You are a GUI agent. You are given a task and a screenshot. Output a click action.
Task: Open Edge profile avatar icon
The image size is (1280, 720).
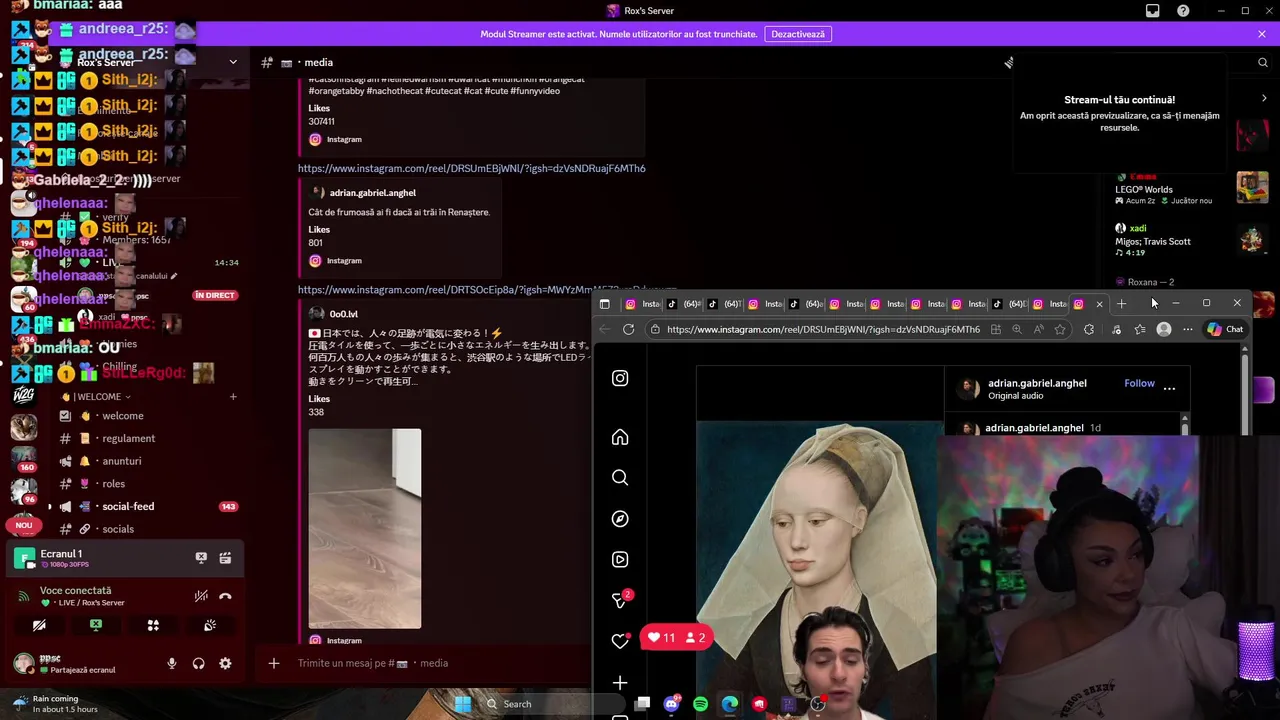[x=1164, y=329]
